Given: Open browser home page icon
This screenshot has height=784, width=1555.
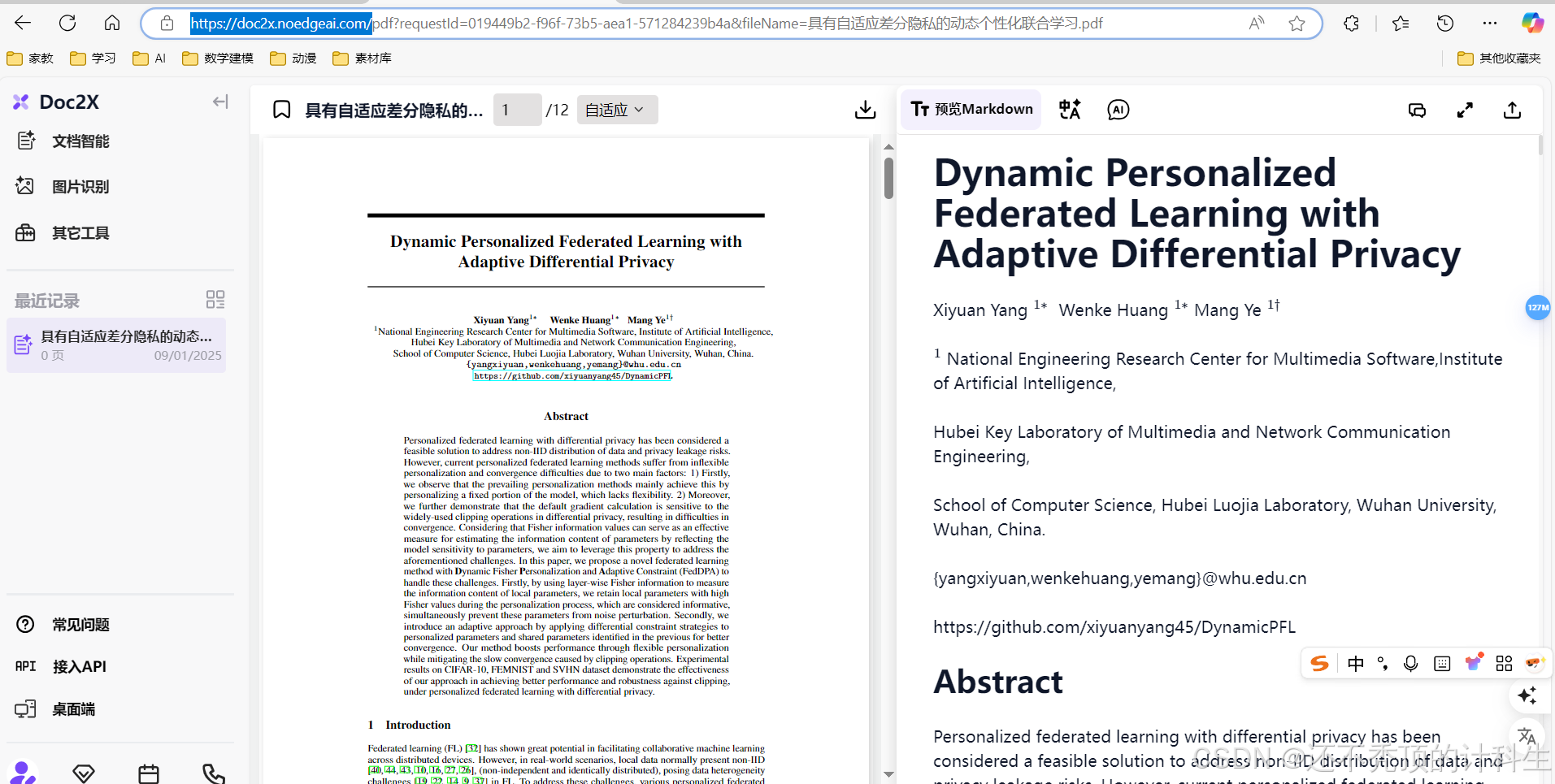Looking at the screenshot, I should [112, 23].
